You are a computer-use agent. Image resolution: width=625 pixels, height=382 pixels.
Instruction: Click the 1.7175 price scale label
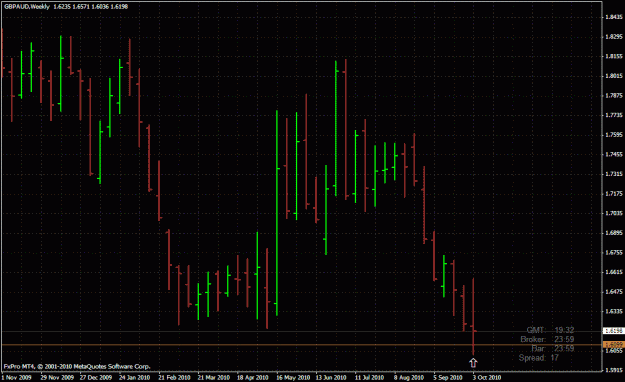[613, 194]
